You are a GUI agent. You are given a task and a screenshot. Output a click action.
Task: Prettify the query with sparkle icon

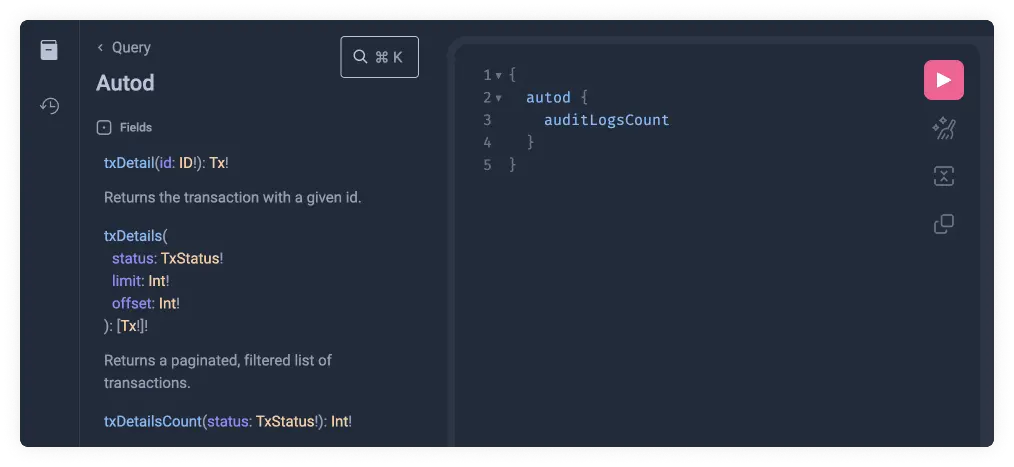(x=943, y=128)
